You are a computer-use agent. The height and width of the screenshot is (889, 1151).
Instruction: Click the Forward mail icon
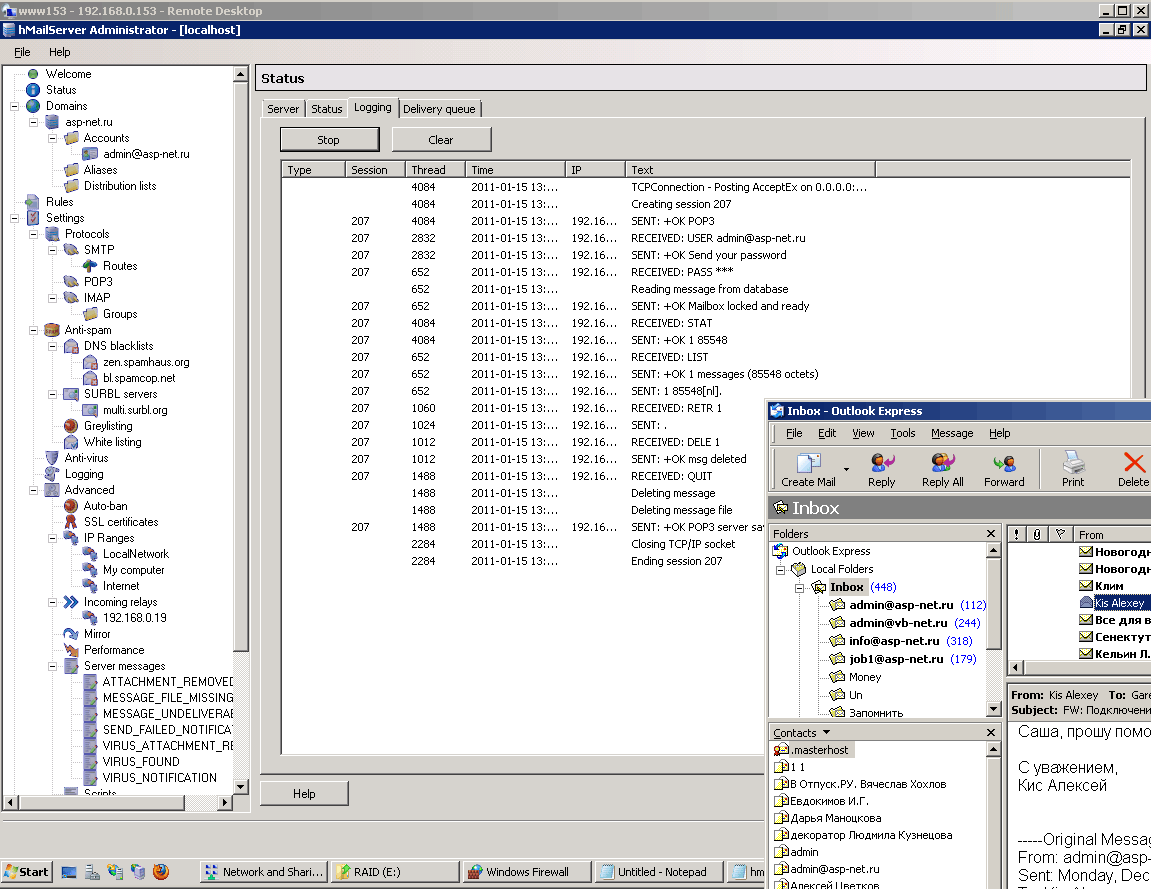tap(1004, 463)
